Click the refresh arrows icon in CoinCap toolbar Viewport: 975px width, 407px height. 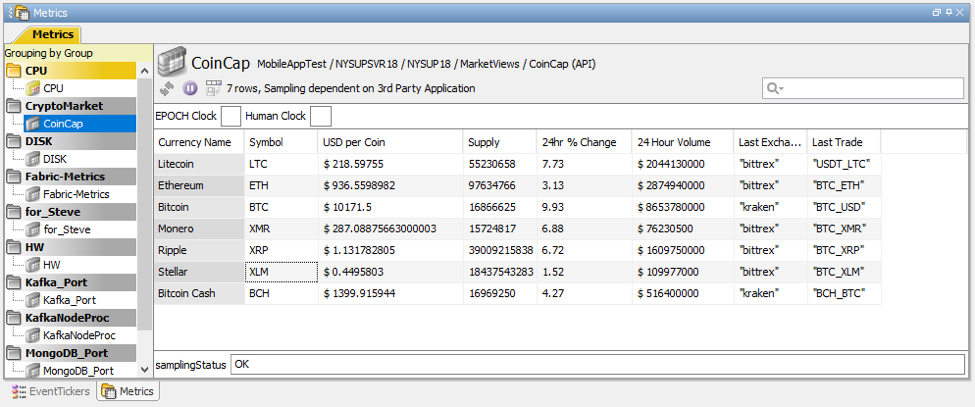pyautogui.click(x=166, y=89)
